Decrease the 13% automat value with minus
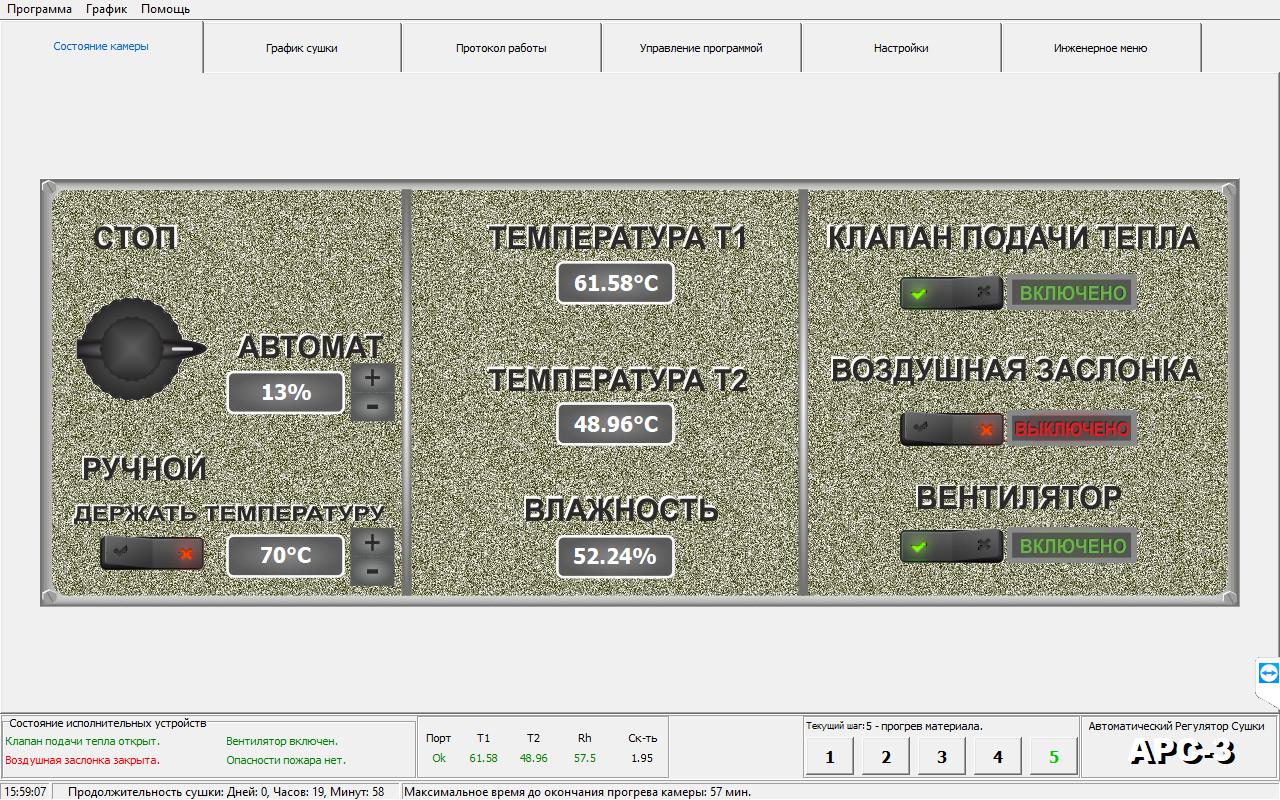Screen dimensions: 1280x800 click(x=373, y=406)
